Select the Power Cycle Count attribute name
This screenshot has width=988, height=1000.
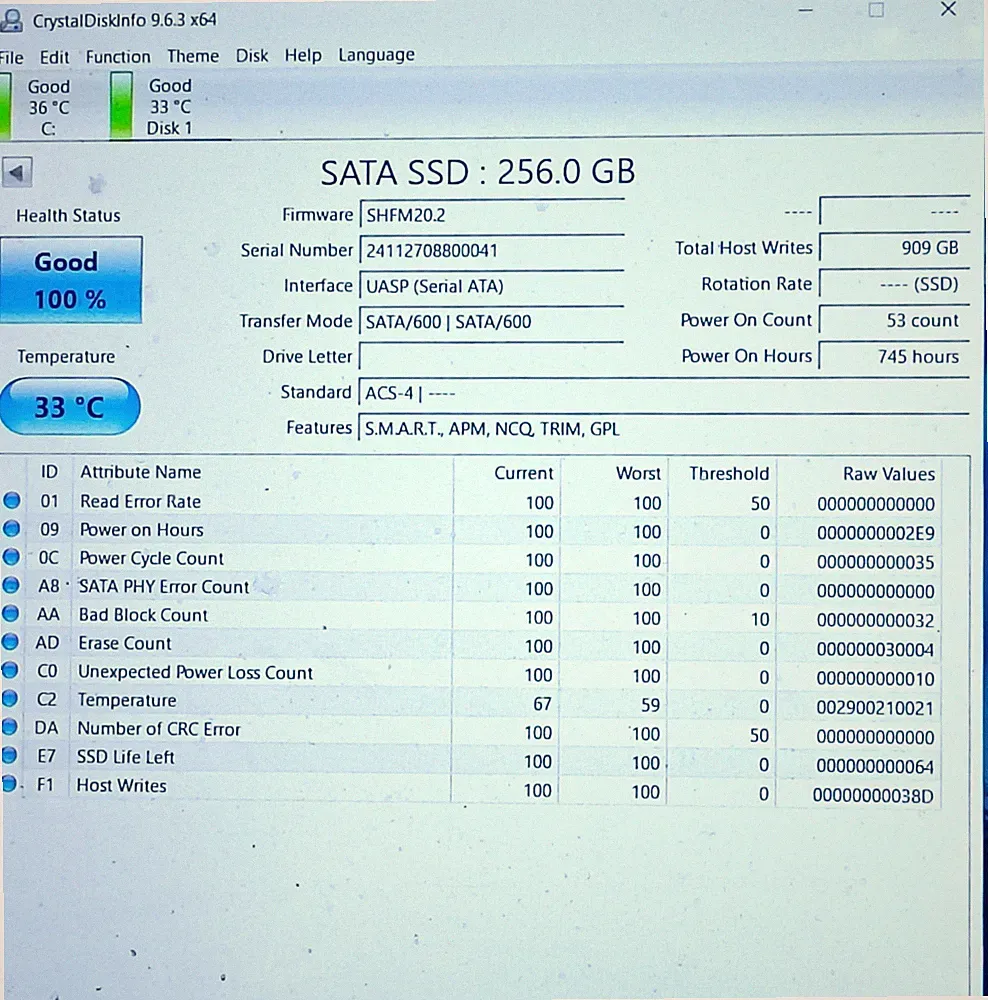coord(151,558)
